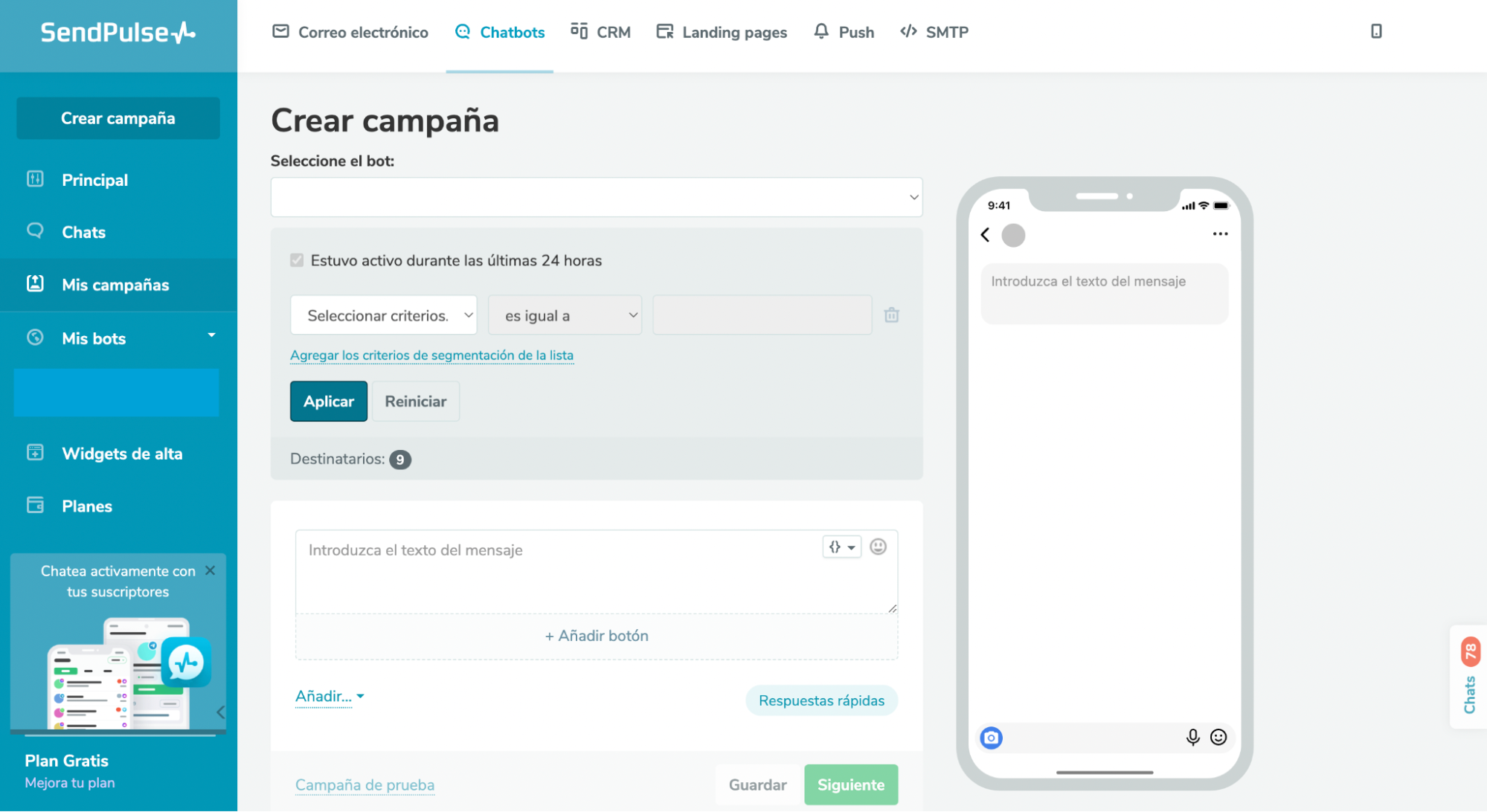Collapse the sidebar with the left chevron
1487x812 pixels.
click(x=220, y=712)
